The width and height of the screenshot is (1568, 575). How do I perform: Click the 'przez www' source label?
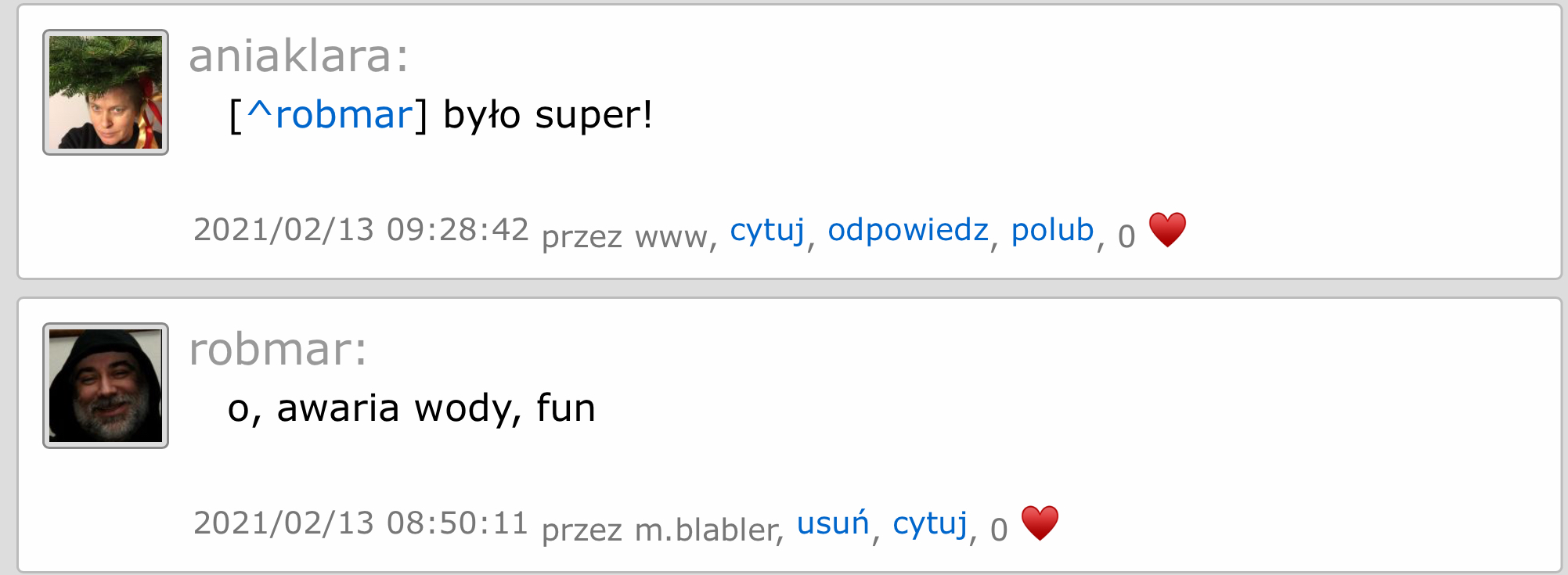[x=626, y=235]
